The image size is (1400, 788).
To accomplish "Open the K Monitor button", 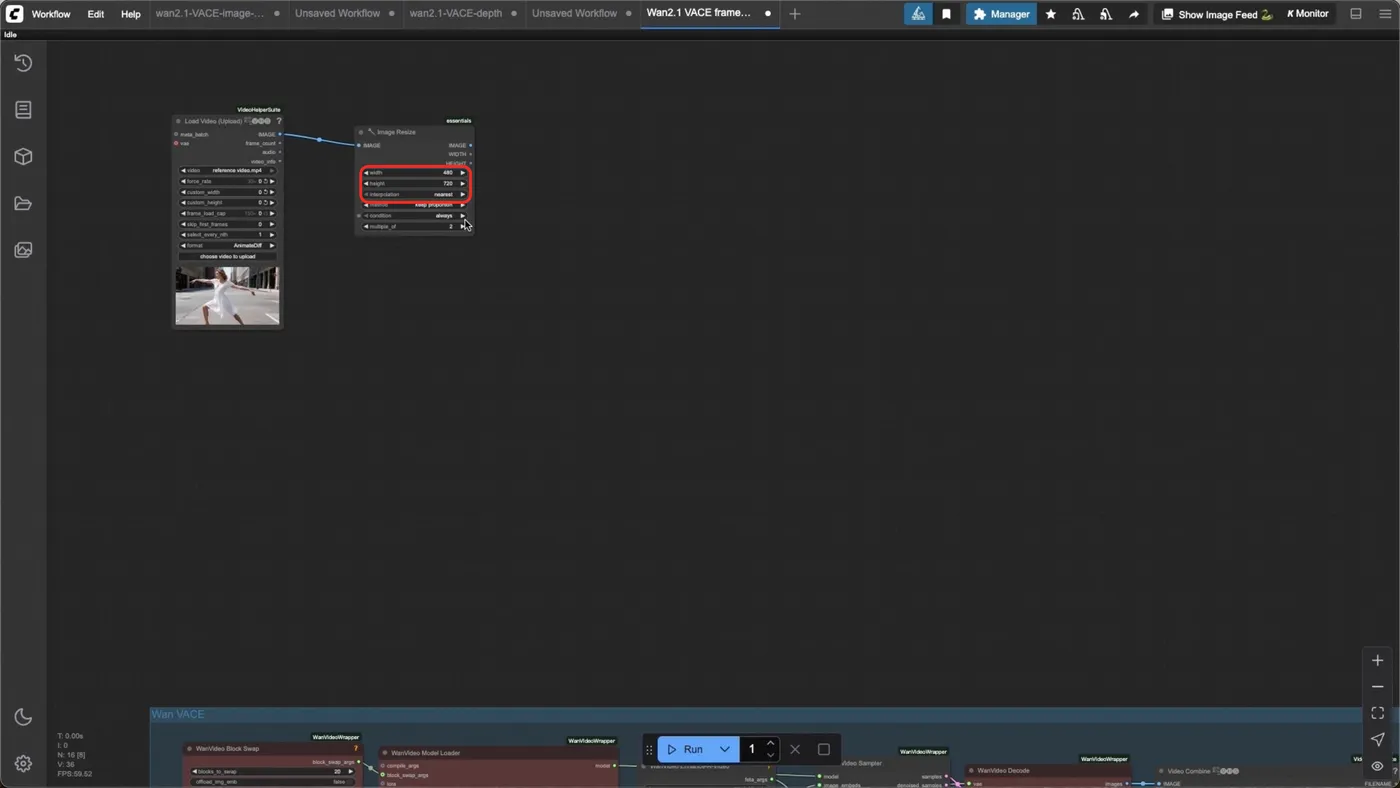I will click(x=1308, y=14).
